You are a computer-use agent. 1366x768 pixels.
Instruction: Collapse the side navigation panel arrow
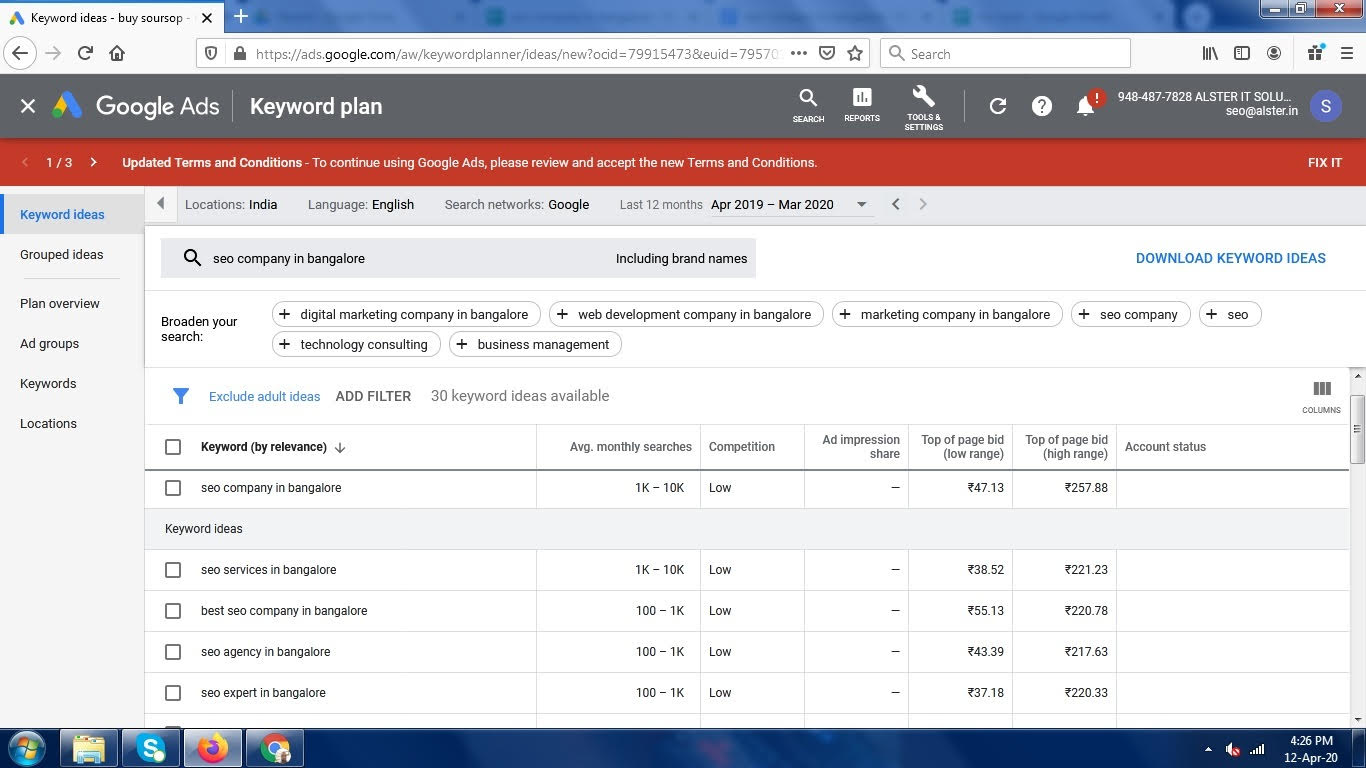pyautogui.click(x=160, y=204)
